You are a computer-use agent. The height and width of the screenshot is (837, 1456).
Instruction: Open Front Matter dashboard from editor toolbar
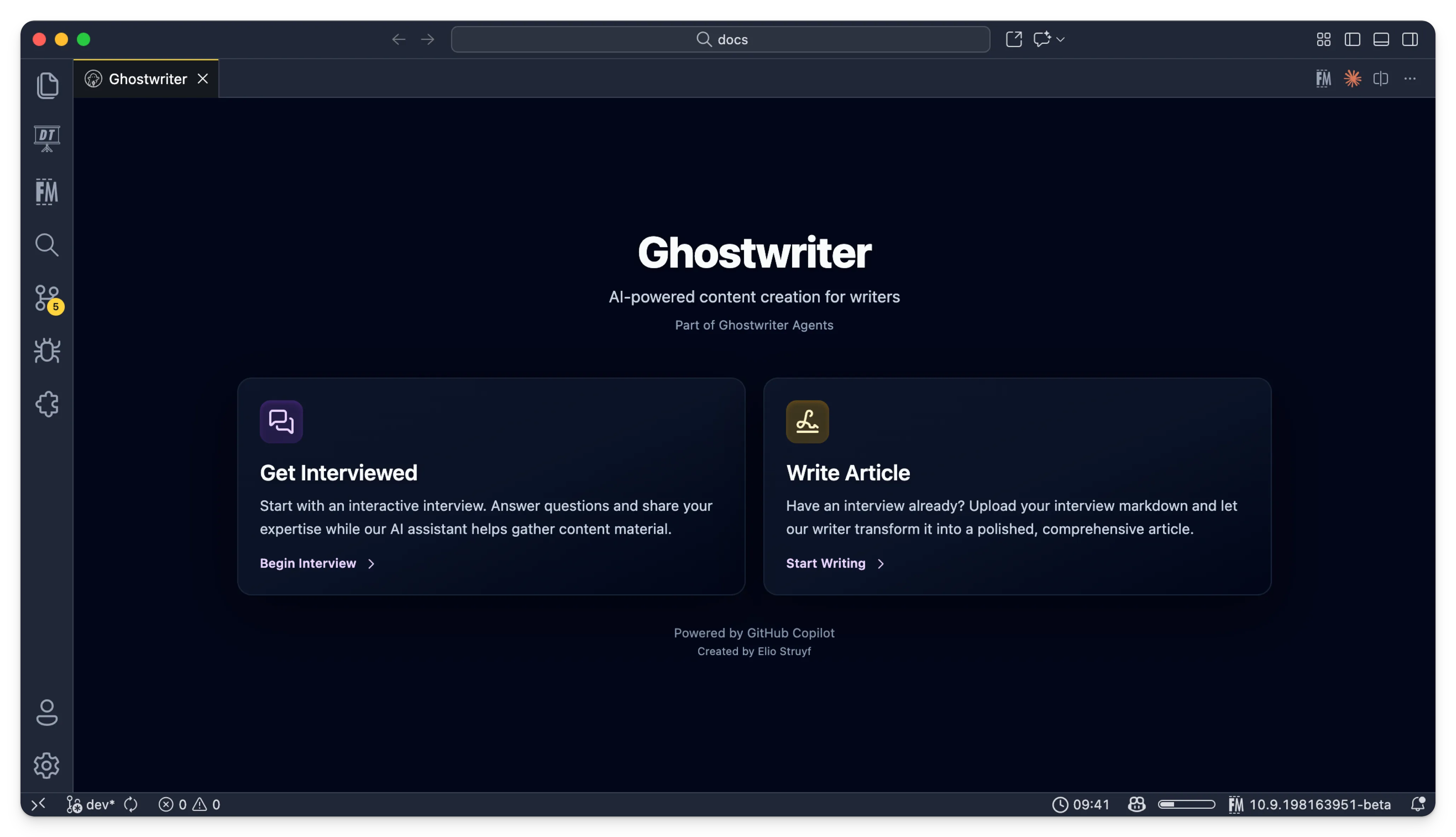coord(1323,79)
